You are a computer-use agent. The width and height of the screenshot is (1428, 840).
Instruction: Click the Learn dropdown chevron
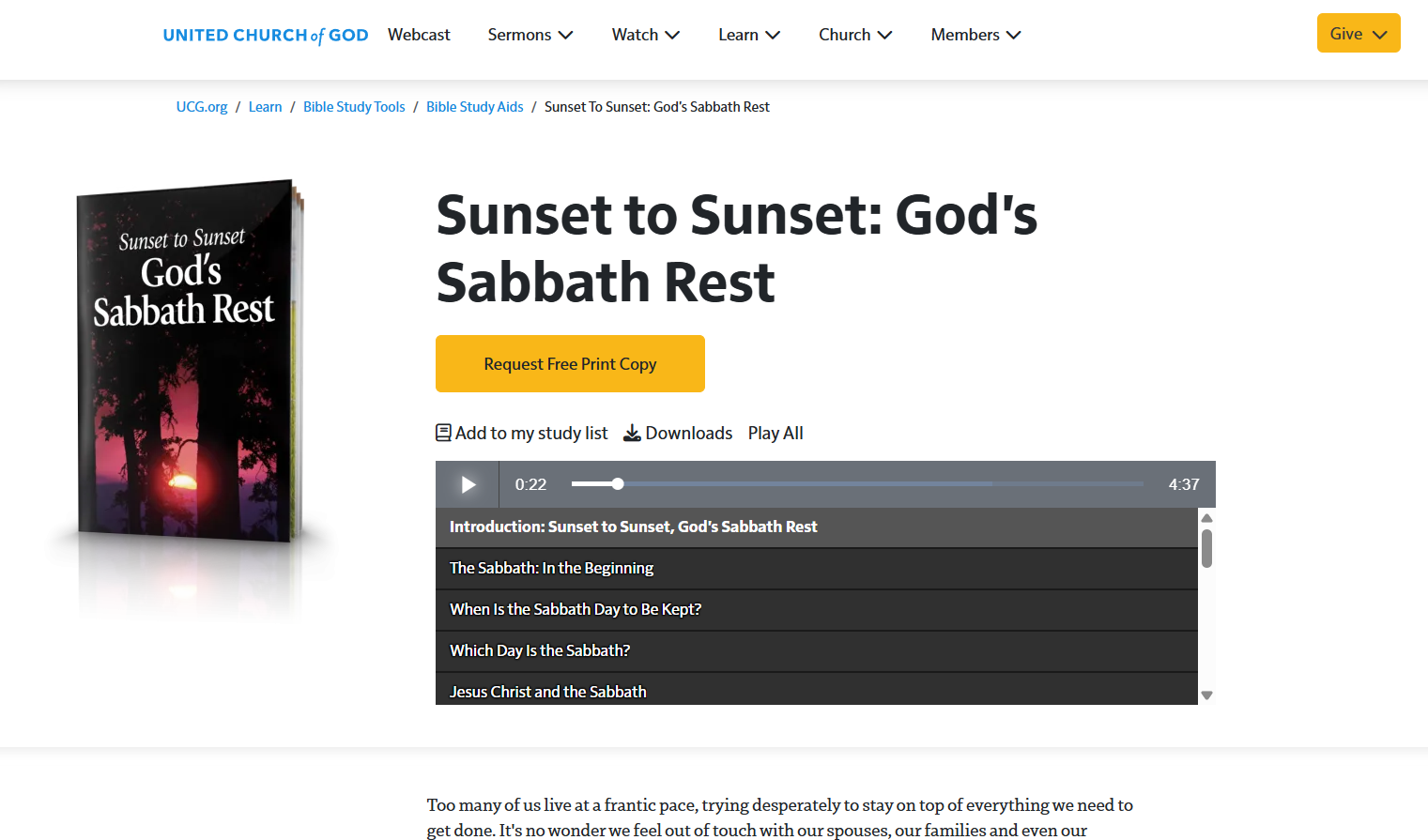pos(774,34)
